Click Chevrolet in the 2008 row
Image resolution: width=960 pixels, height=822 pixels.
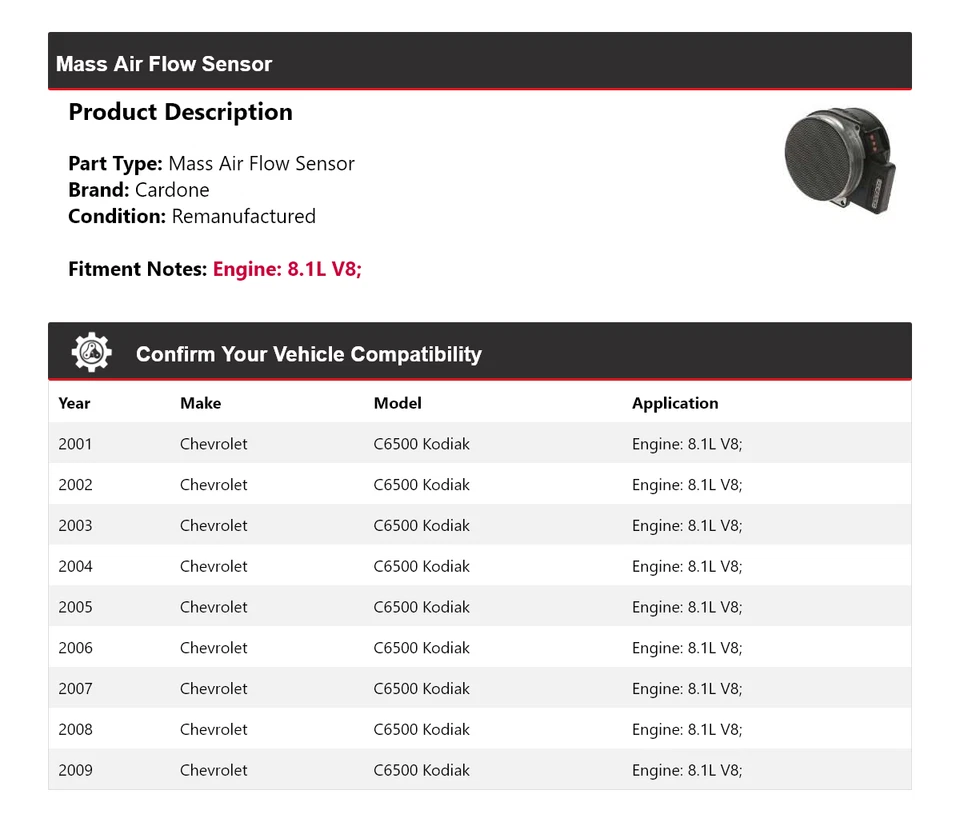click(213, 730)
